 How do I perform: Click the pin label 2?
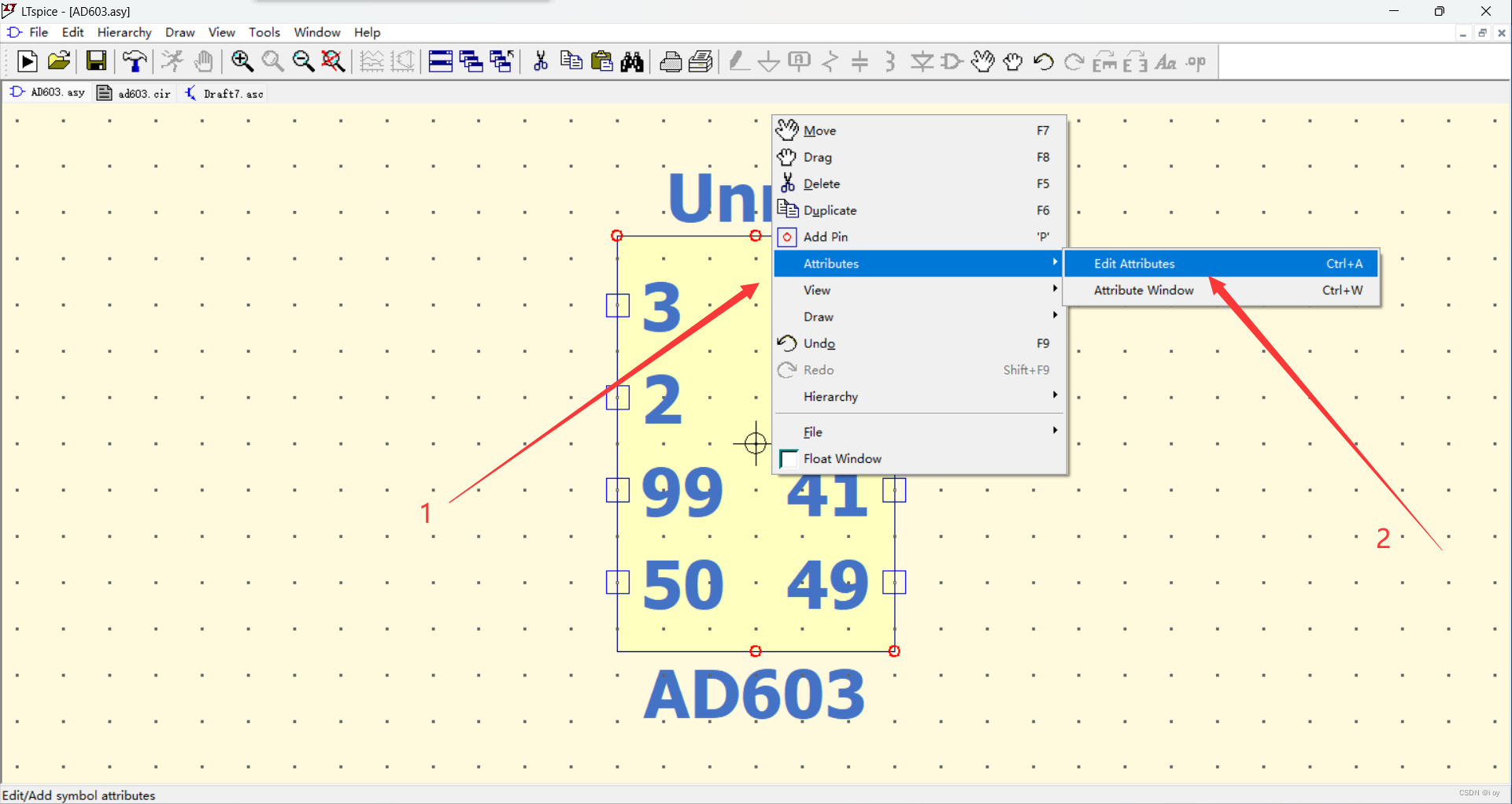click(662, 399)
